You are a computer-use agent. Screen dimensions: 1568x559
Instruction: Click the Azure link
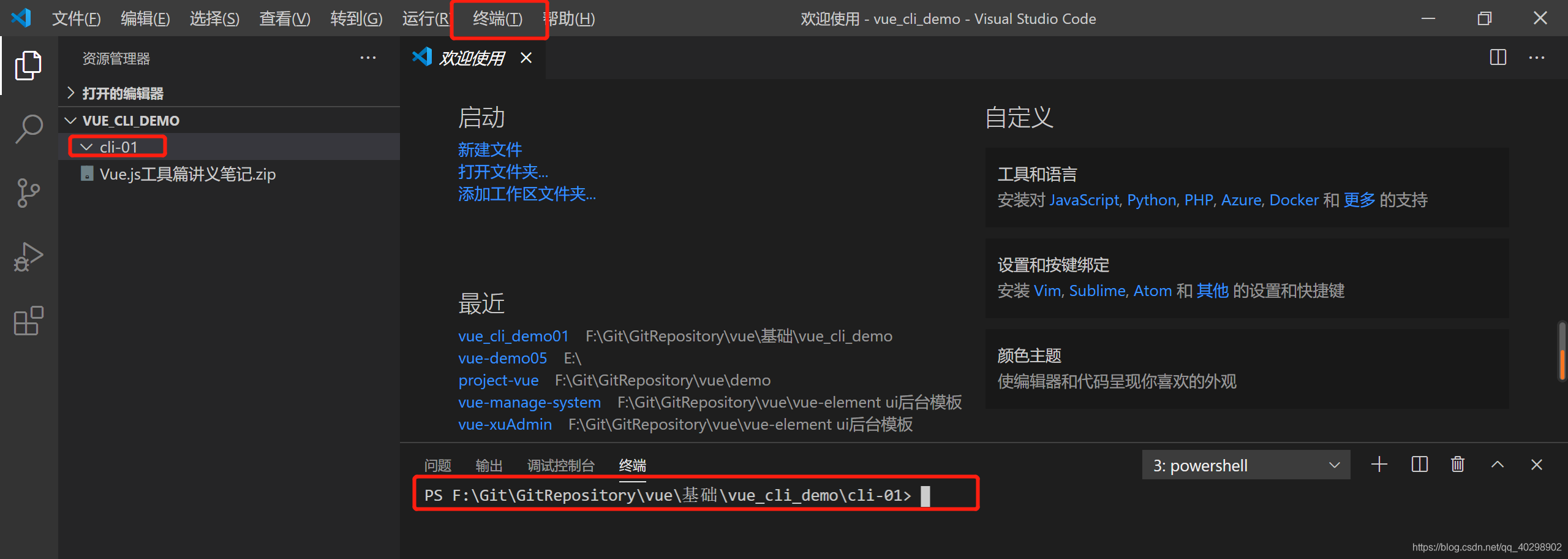(1242, 200)
